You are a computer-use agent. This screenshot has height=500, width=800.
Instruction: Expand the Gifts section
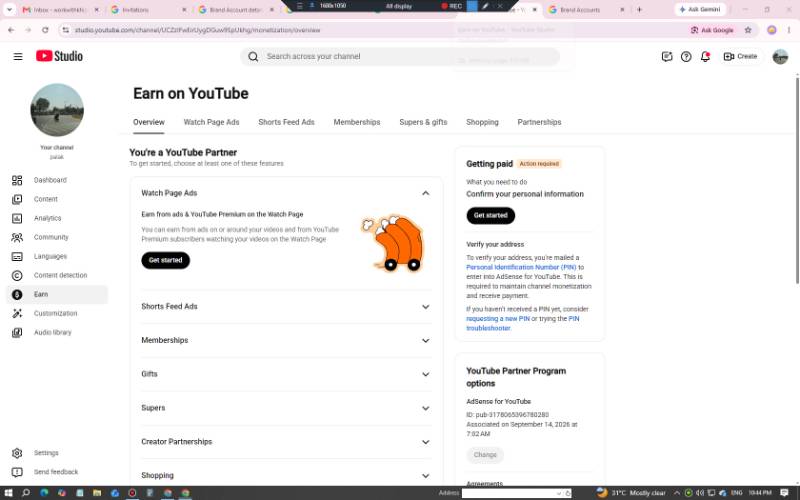click(x=426, y=374)
